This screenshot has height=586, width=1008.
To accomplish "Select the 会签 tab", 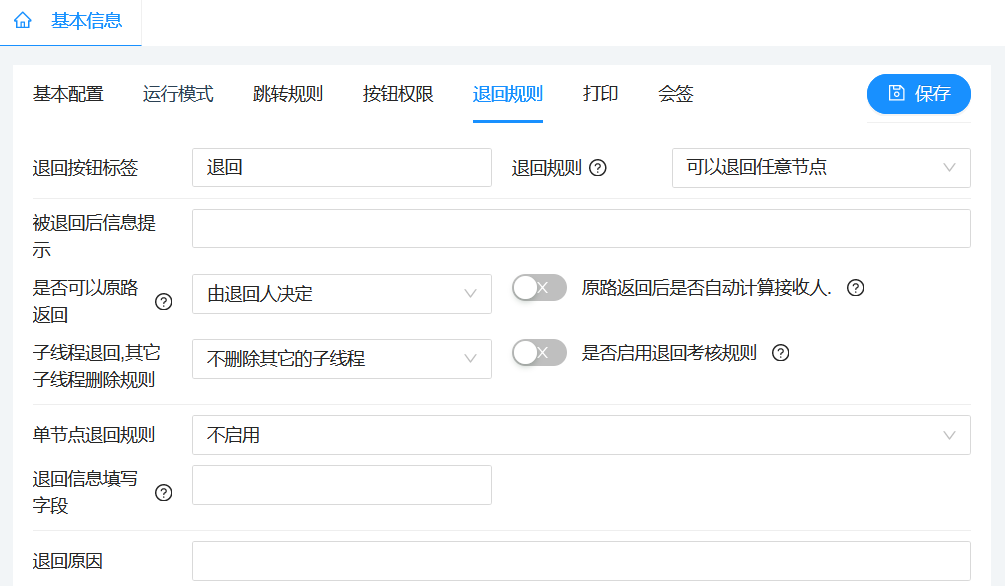I will click(676, 94).
